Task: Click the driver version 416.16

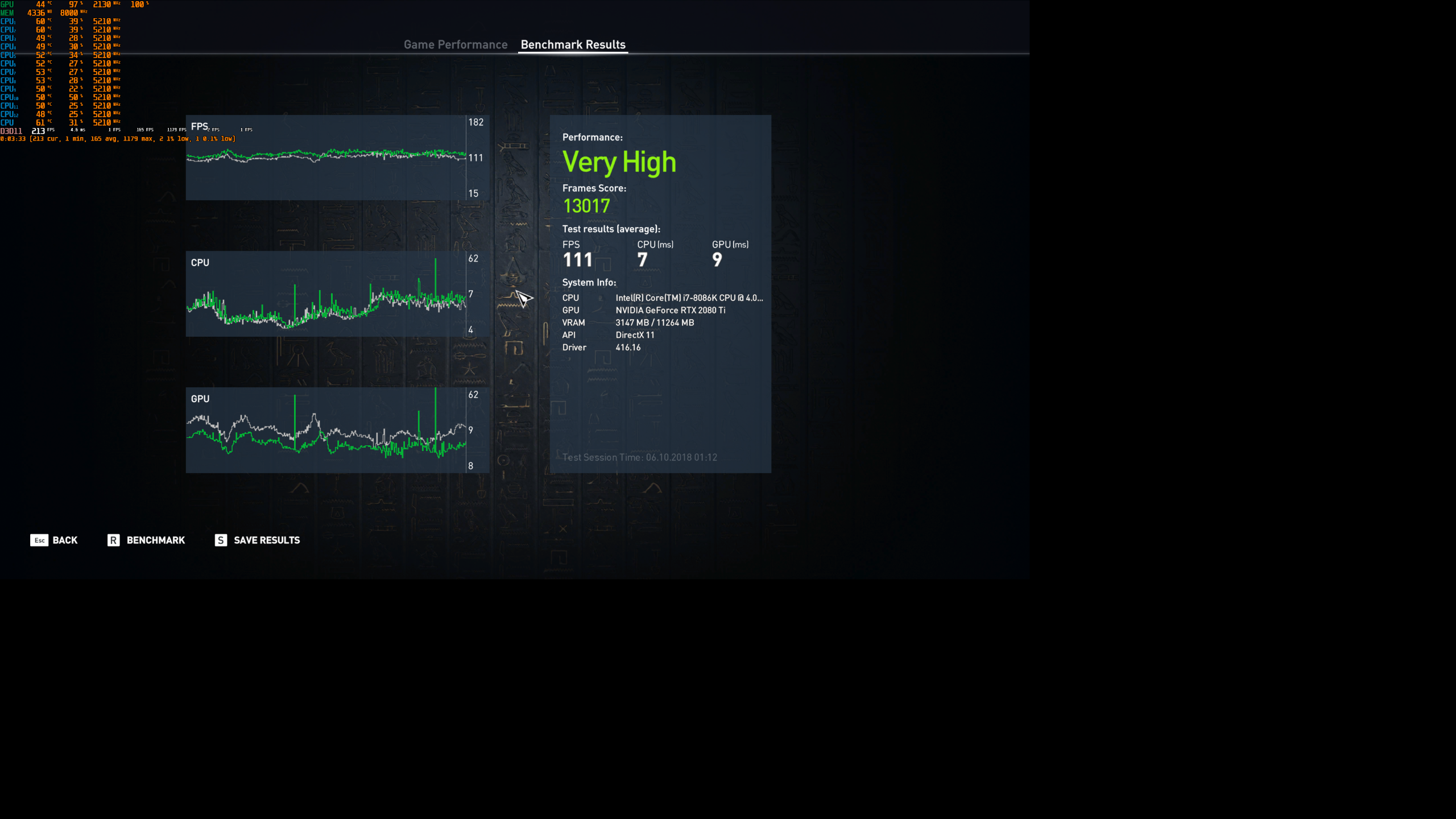Action: (628, 348)
